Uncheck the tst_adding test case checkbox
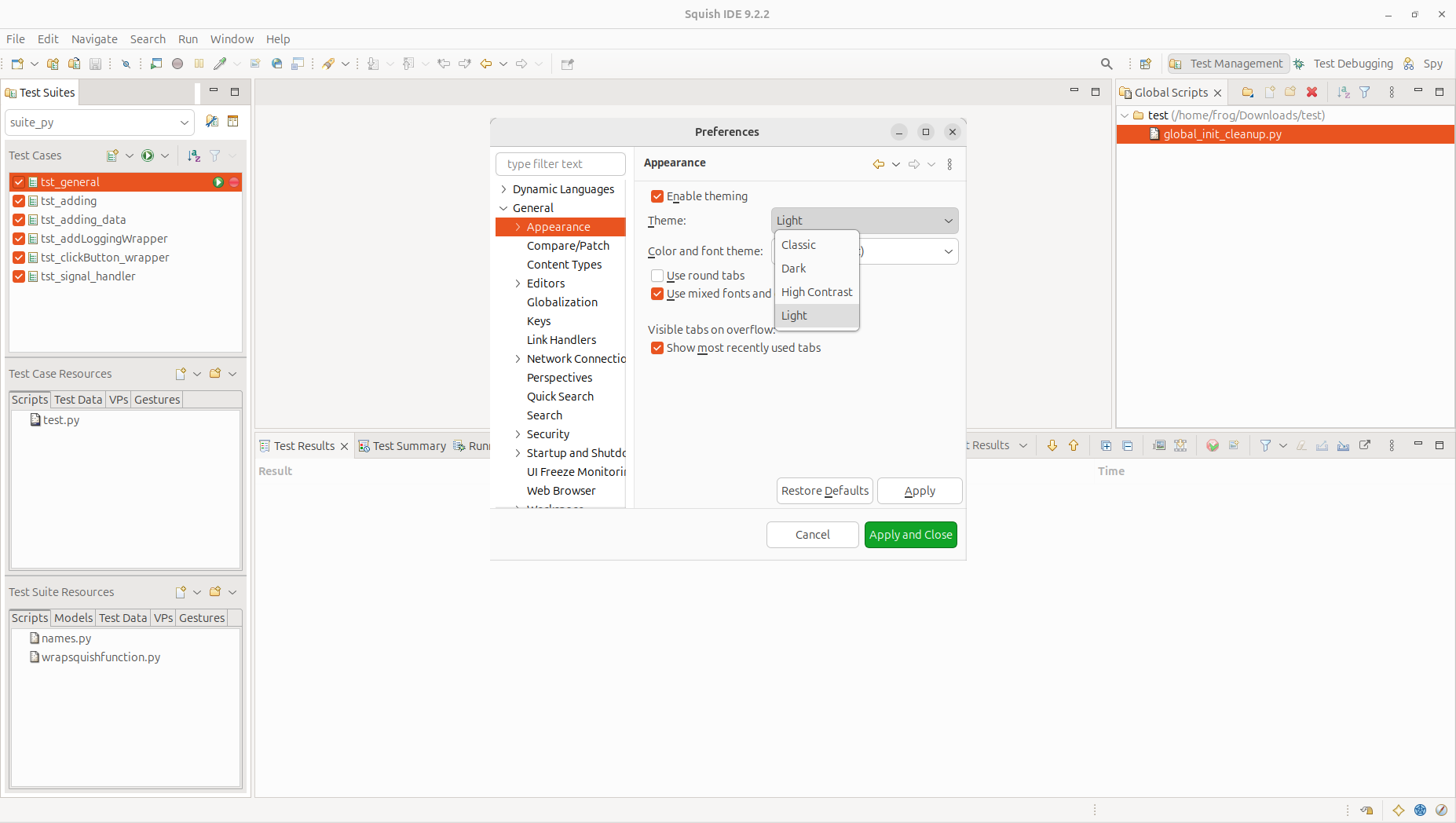 (19, 201)
